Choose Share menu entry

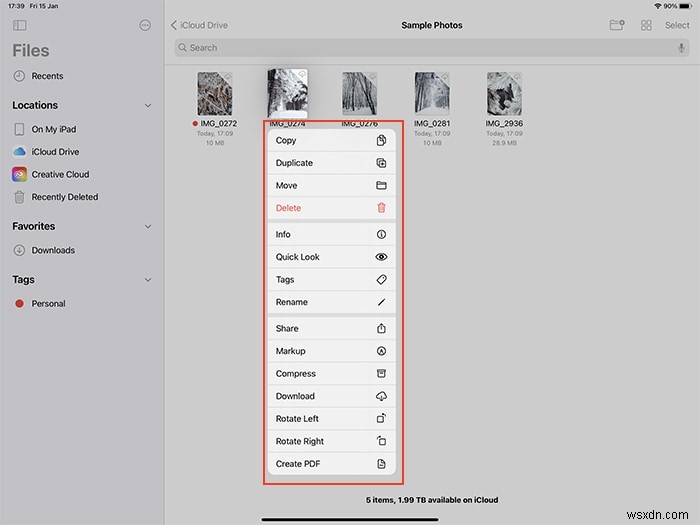pyautogui.click(x=332, y=328)
